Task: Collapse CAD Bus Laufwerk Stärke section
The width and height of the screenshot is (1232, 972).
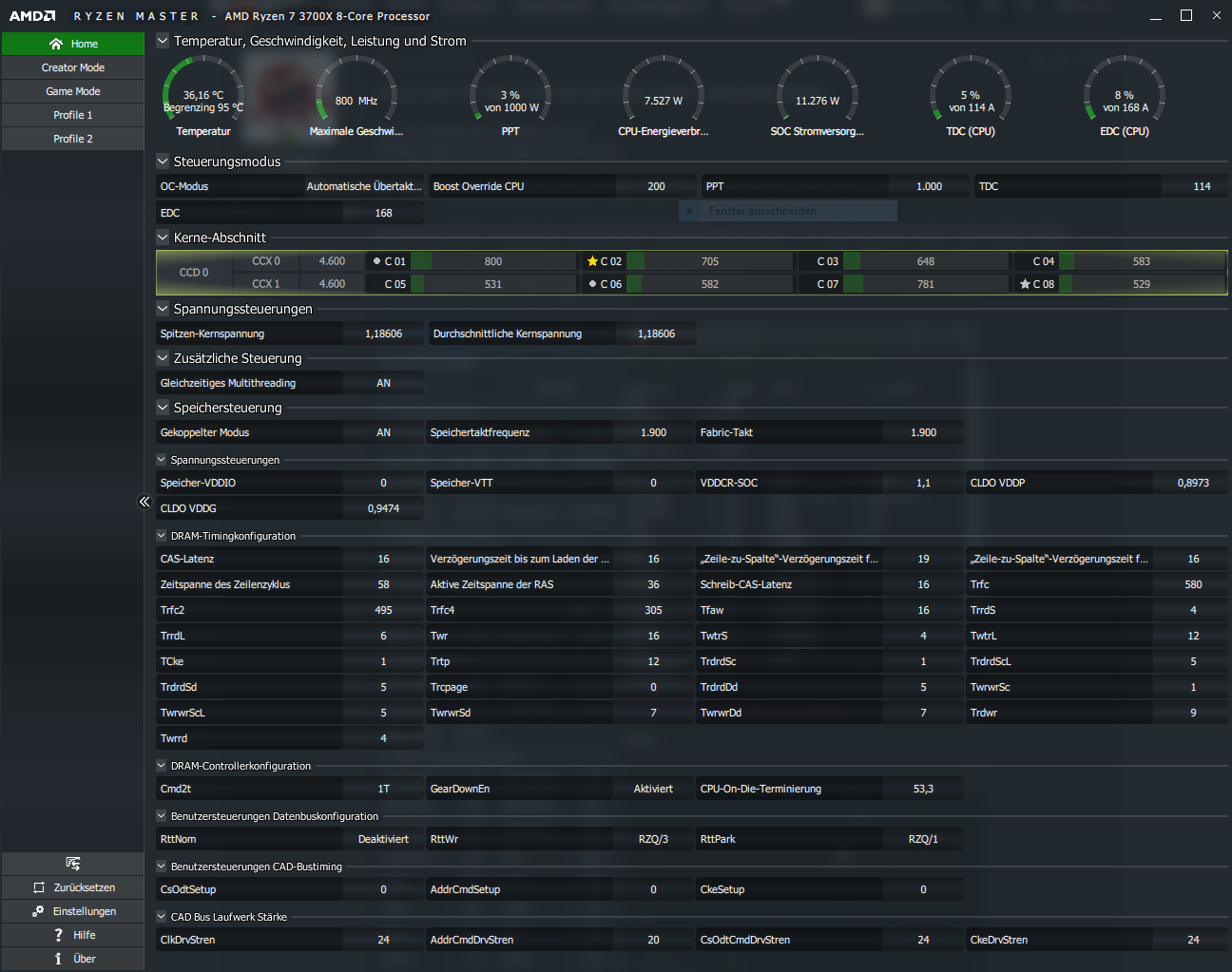Action: 162,917
